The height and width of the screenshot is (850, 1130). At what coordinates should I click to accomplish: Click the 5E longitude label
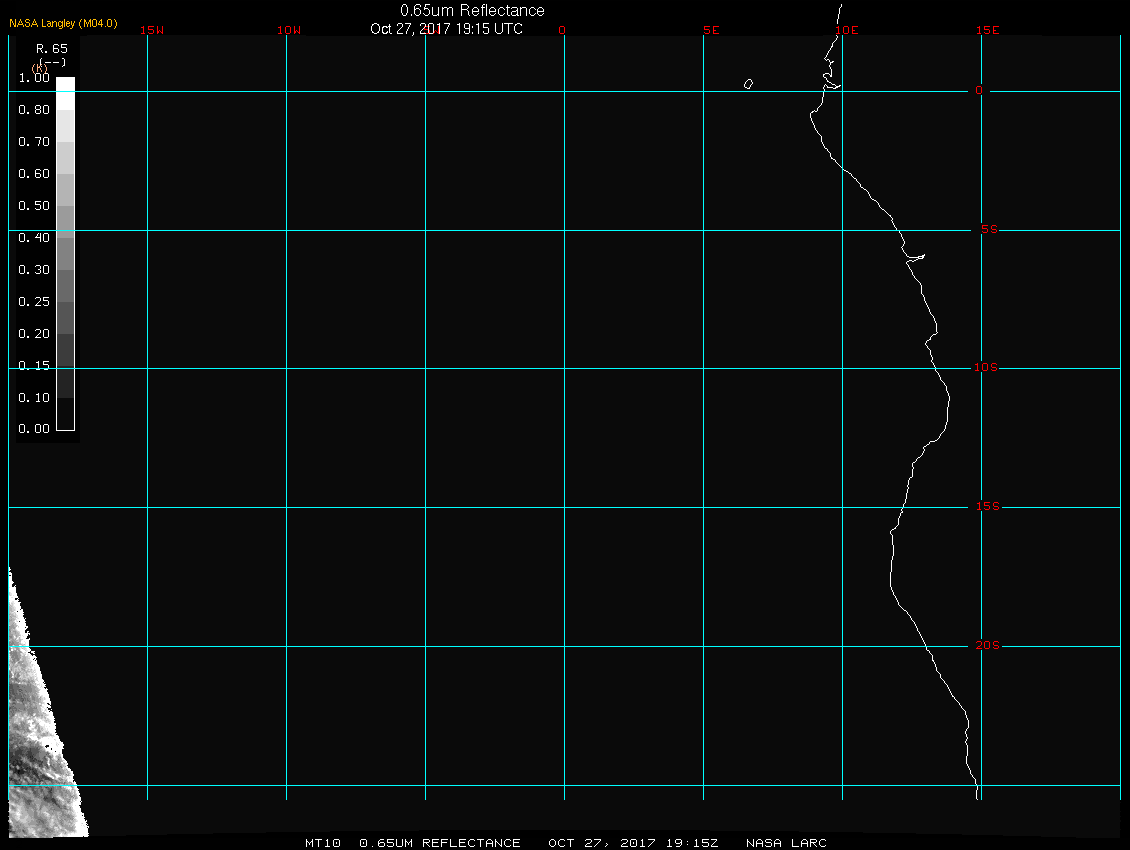(711, 30)
